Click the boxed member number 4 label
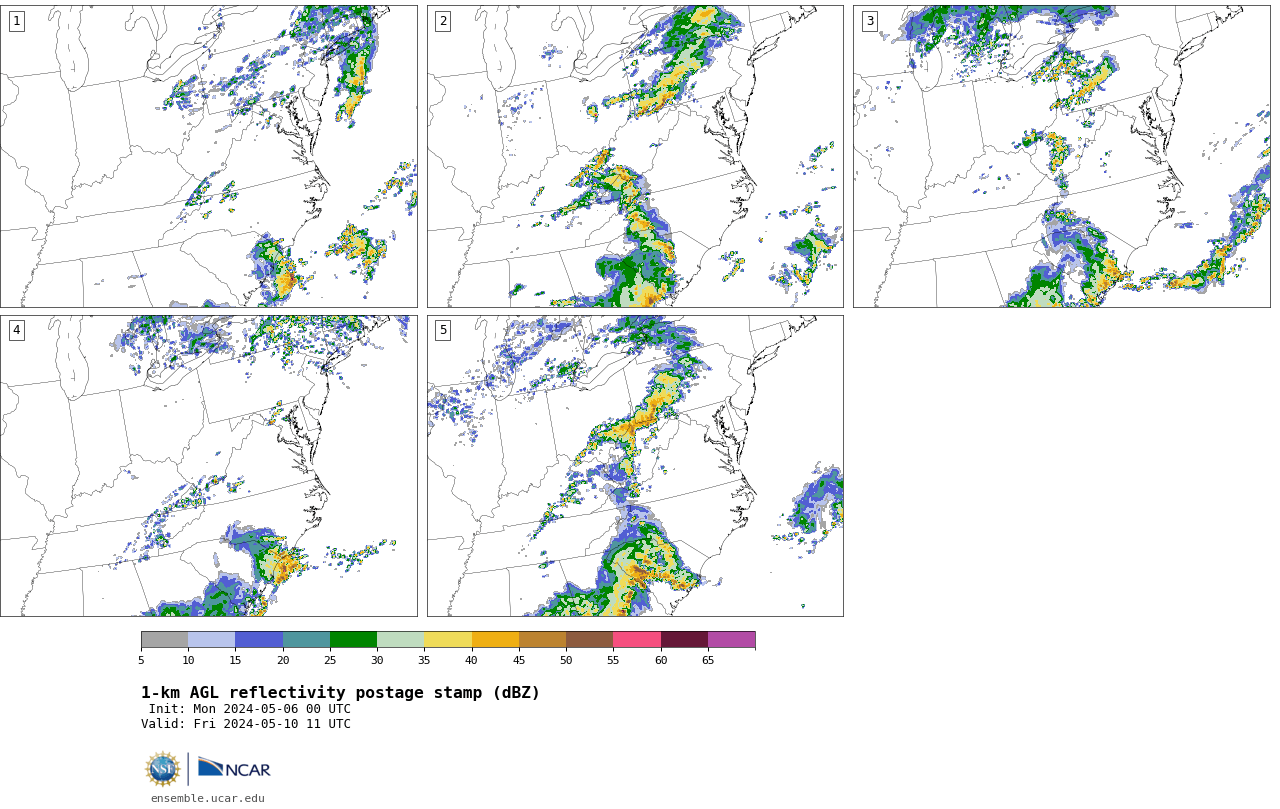Viewport: 1280px width, 809px height. [16, 330]
